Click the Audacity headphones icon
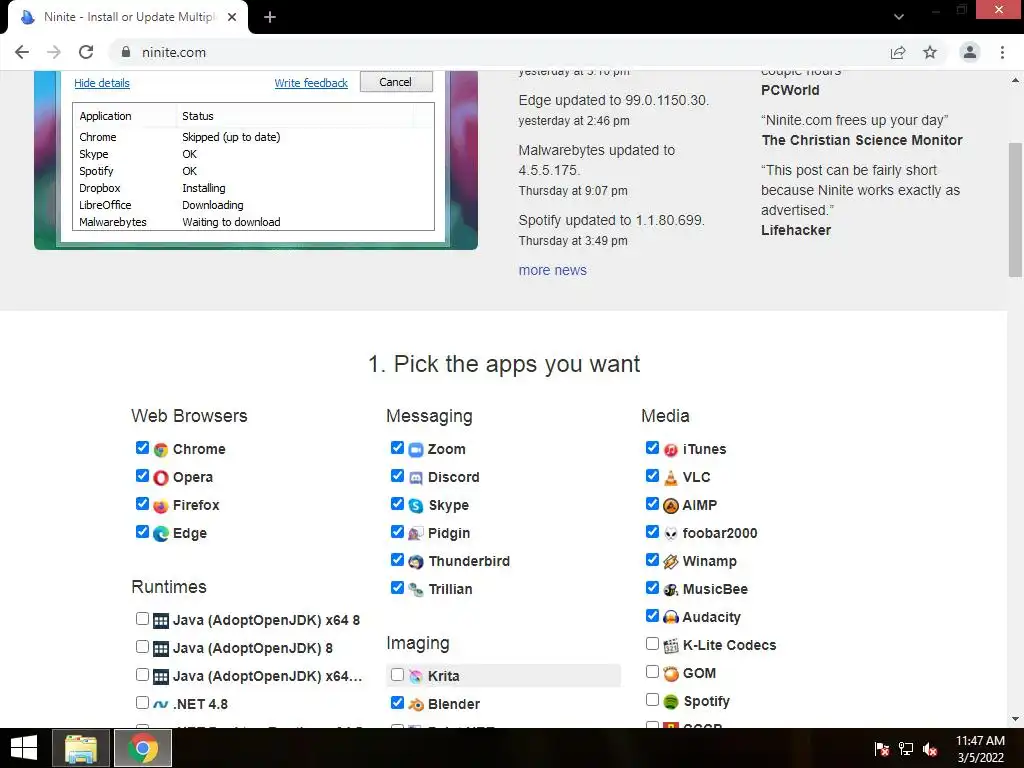 pyautogui.click(x=671, y=618)
